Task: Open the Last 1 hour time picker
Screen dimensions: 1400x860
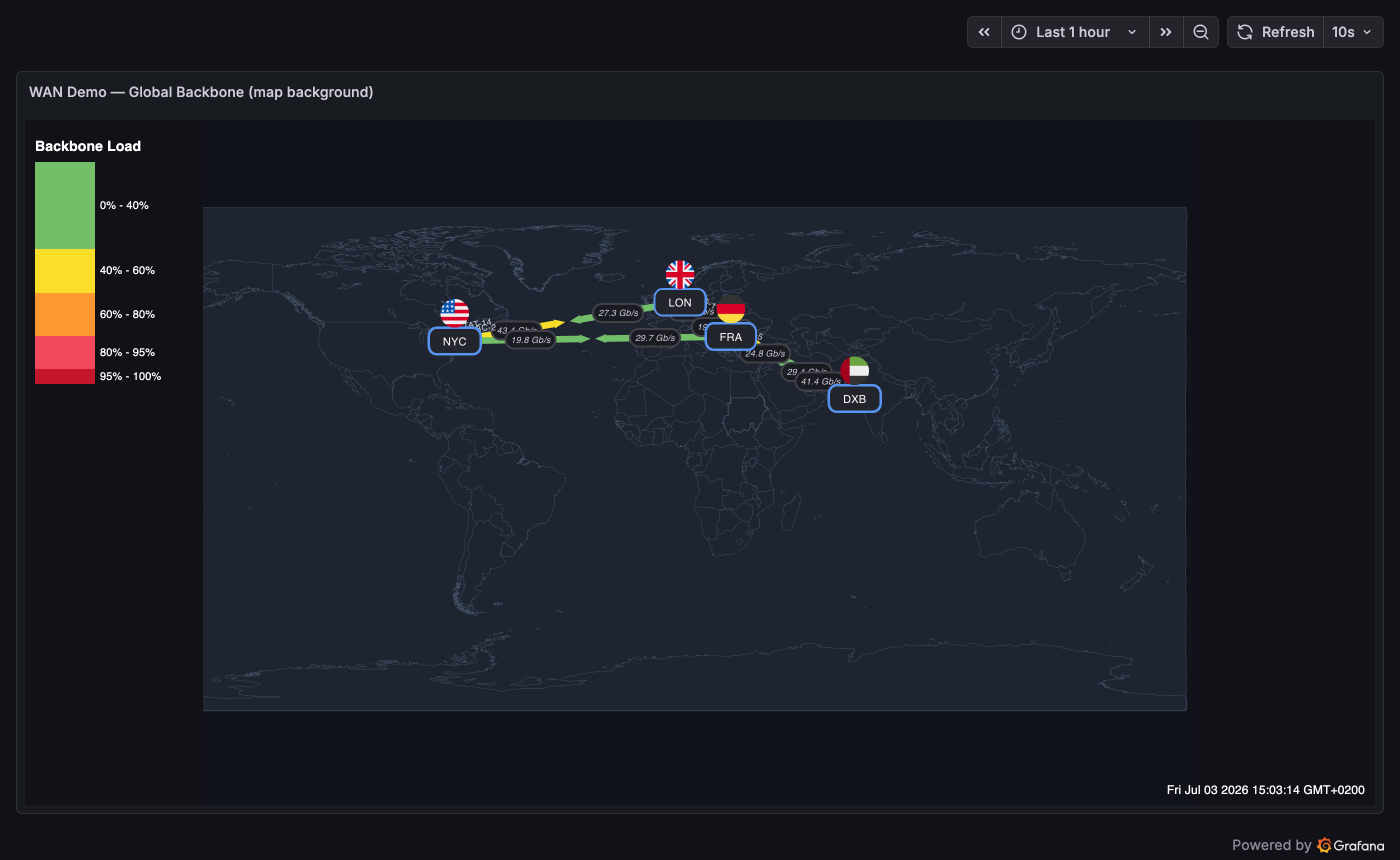Action: pos(1074,32)
